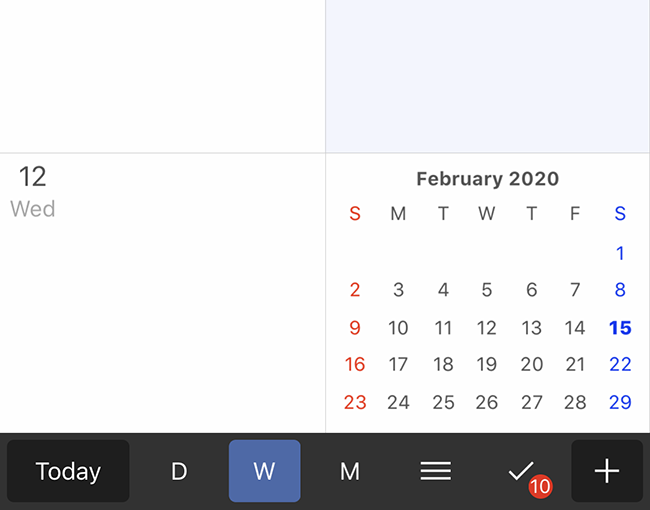This screenshot has width=650, height=510.
Task: Open the checkmark tasks icon
Action: [x=521, y=471]
